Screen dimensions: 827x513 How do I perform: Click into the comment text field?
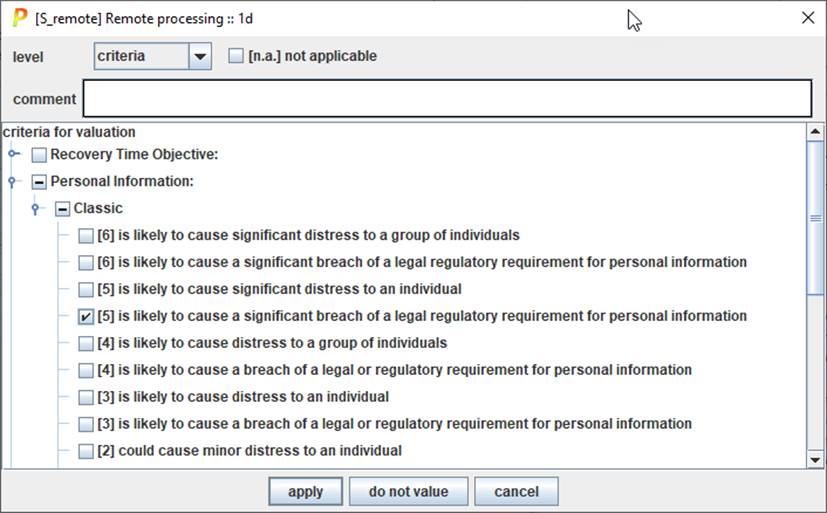coord(446,99)
